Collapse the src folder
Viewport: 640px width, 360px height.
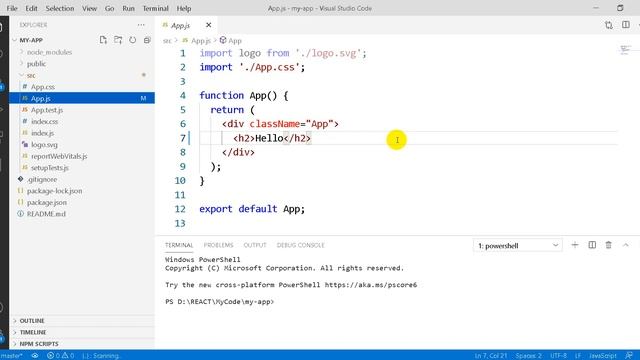click(31, 76)
